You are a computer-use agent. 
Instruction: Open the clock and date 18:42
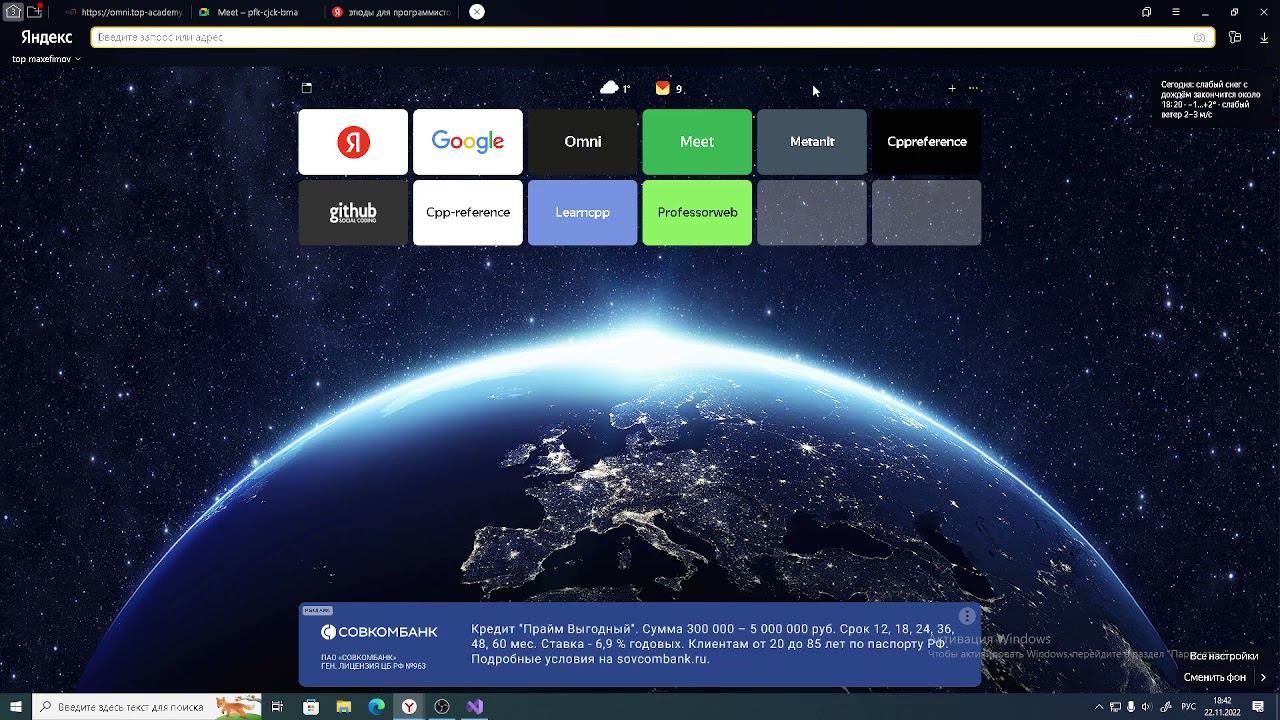(1222, 707)
